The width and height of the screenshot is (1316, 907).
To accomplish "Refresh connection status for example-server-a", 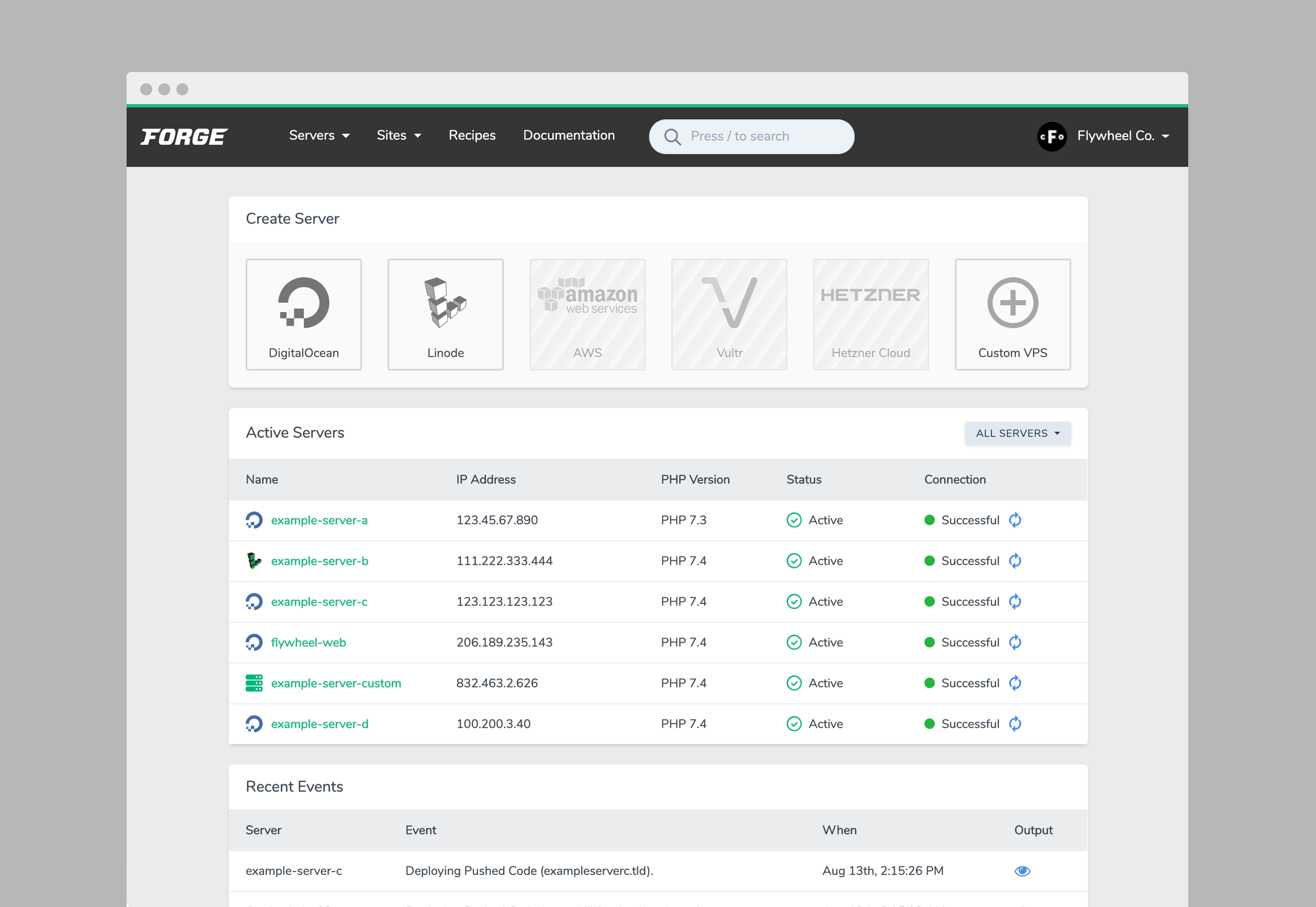I will (x=1015, y=520).
